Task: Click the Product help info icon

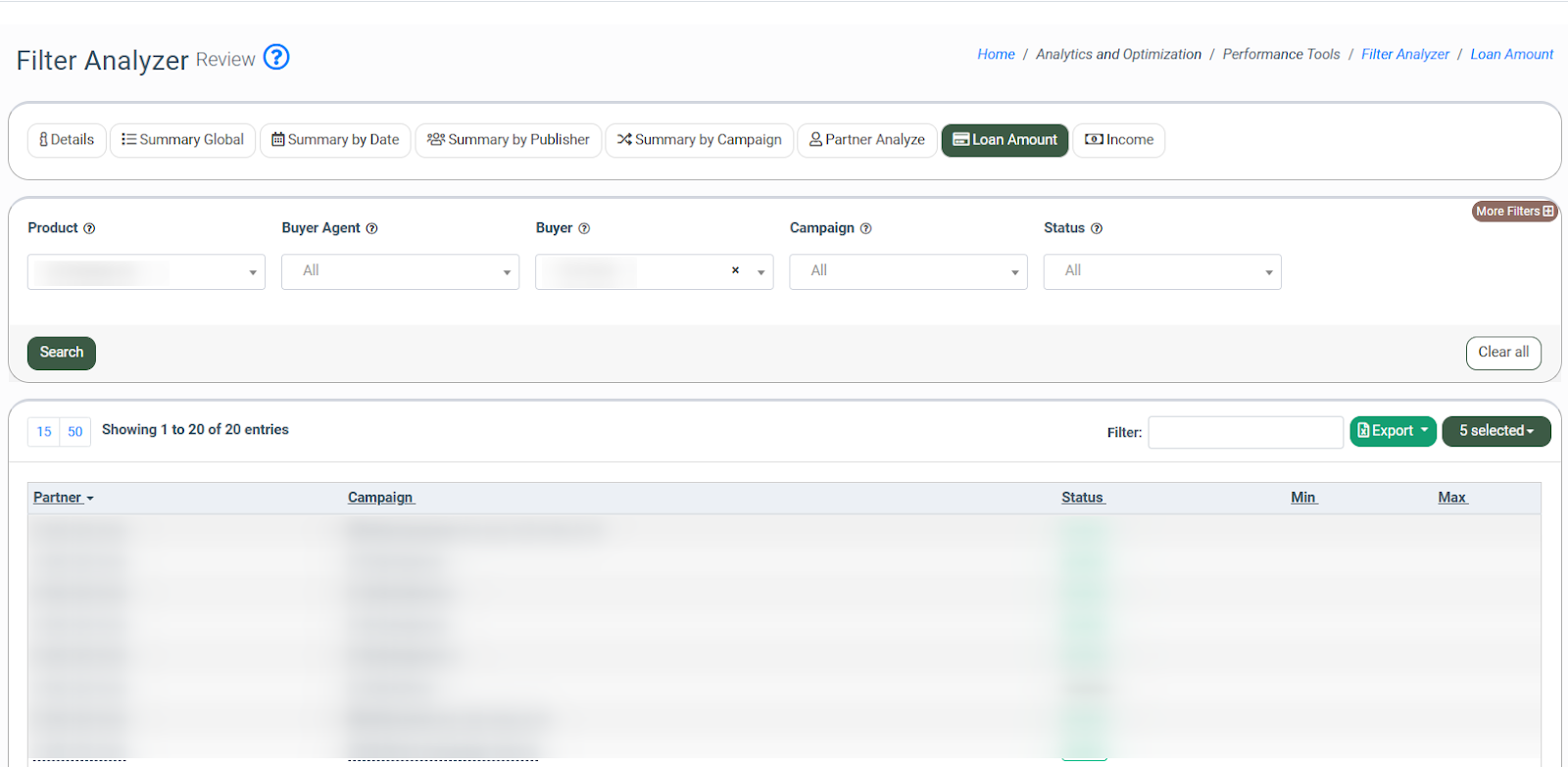Action: [89, 228]
